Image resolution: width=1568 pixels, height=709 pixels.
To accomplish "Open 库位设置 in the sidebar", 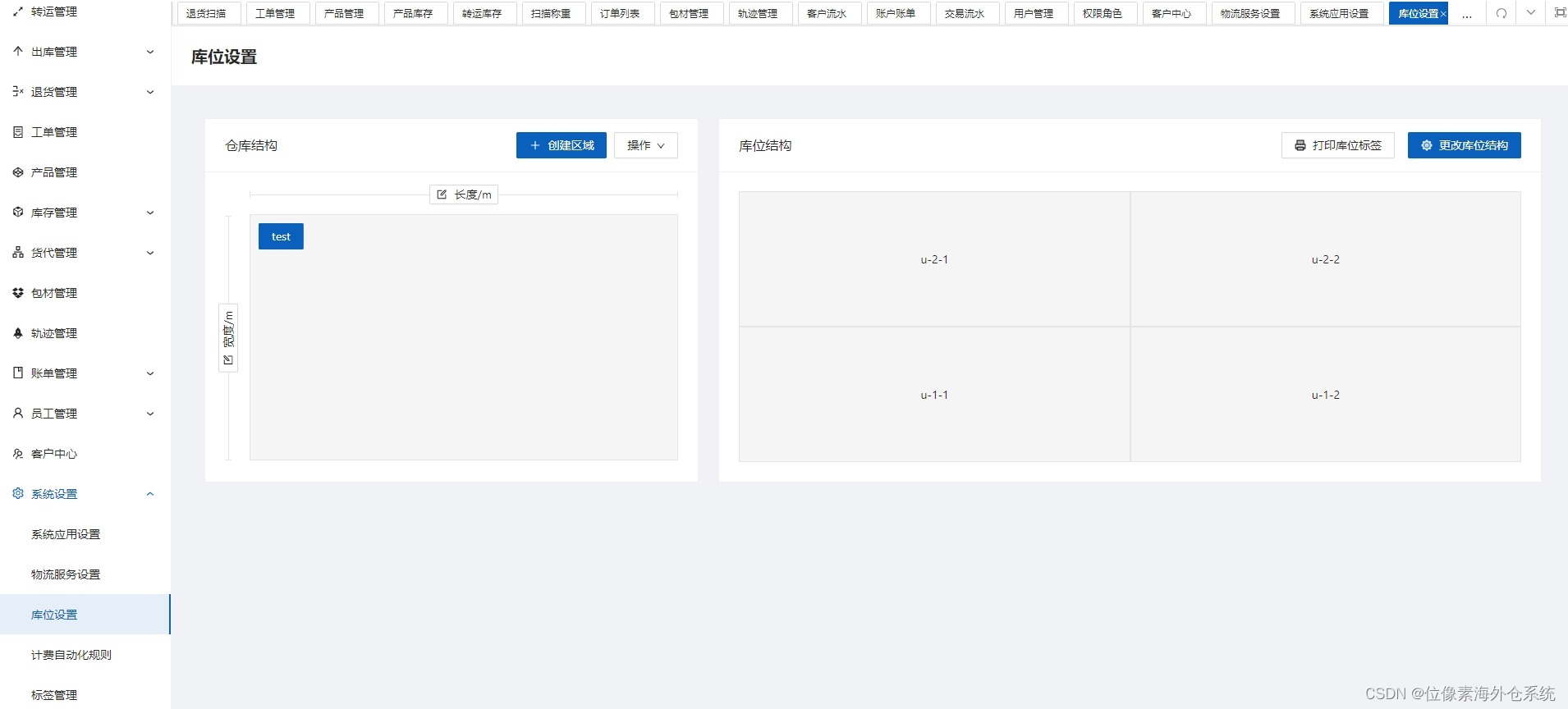I will [x=85, y=615].
